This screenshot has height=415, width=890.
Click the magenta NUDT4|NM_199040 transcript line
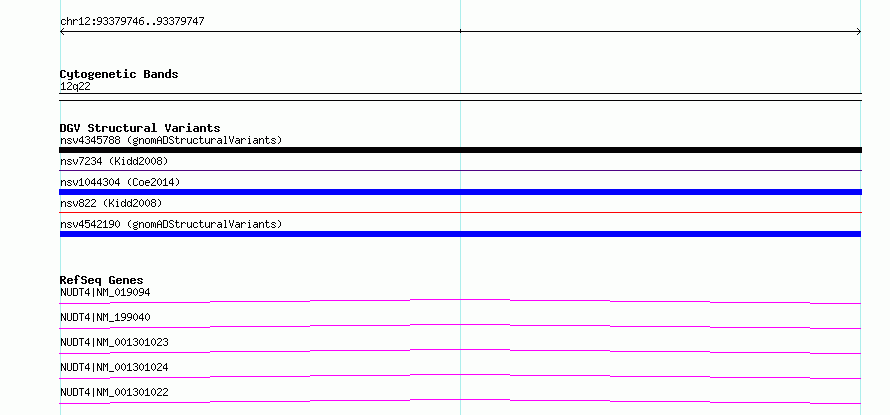pyautogui.click(x=460, y=326)
